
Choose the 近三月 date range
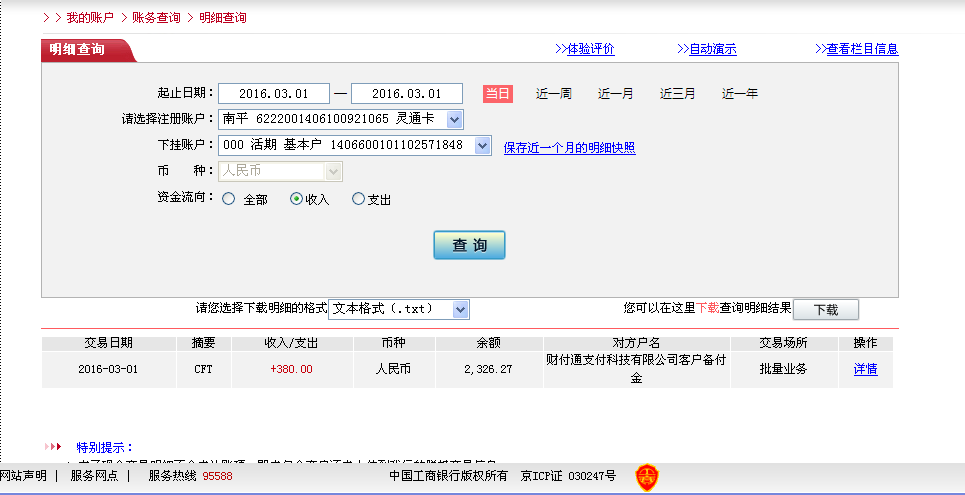pos(677,94)
